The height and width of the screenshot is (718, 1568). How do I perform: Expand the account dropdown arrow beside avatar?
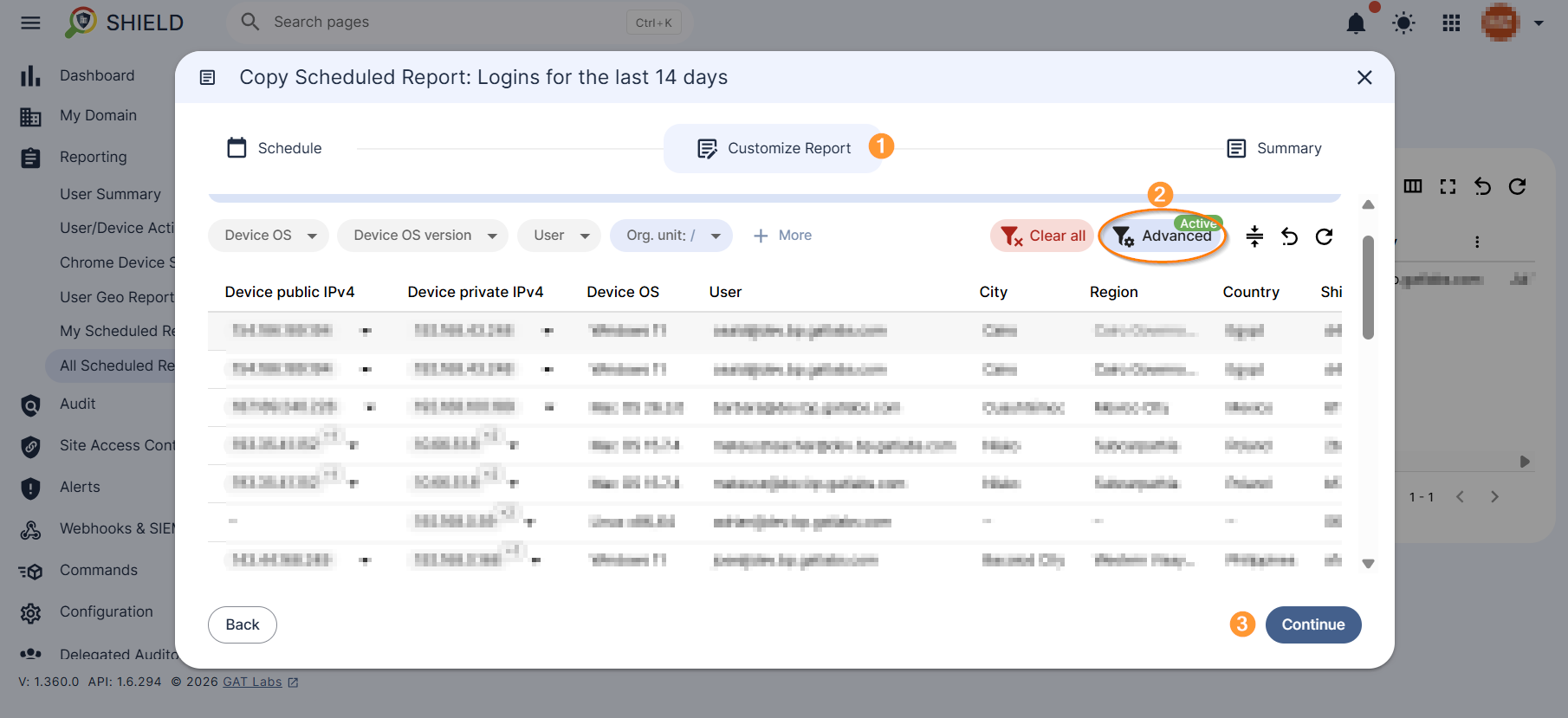(x=1539, y=23)
